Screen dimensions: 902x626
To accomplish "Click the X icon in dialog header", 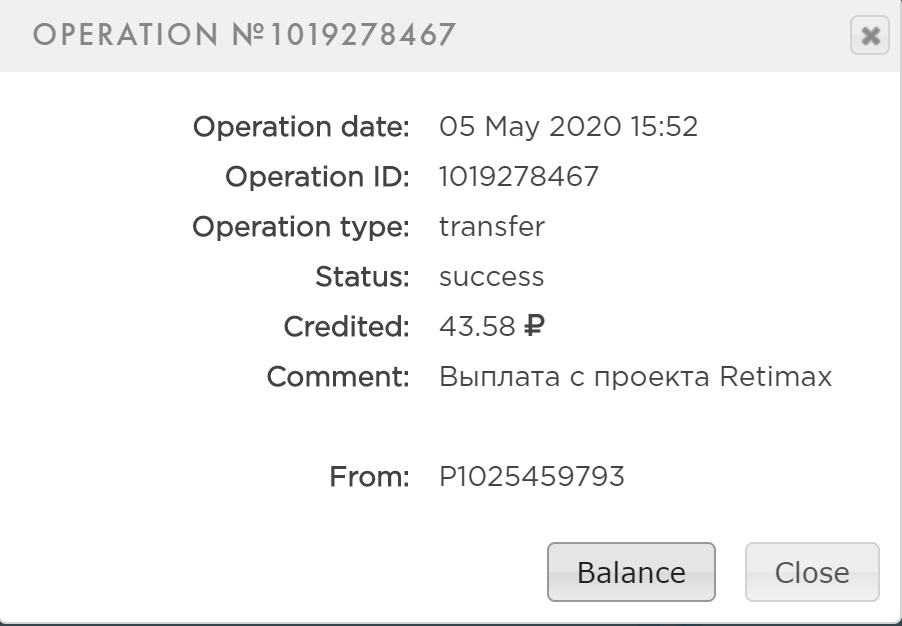I will point(869,36).
